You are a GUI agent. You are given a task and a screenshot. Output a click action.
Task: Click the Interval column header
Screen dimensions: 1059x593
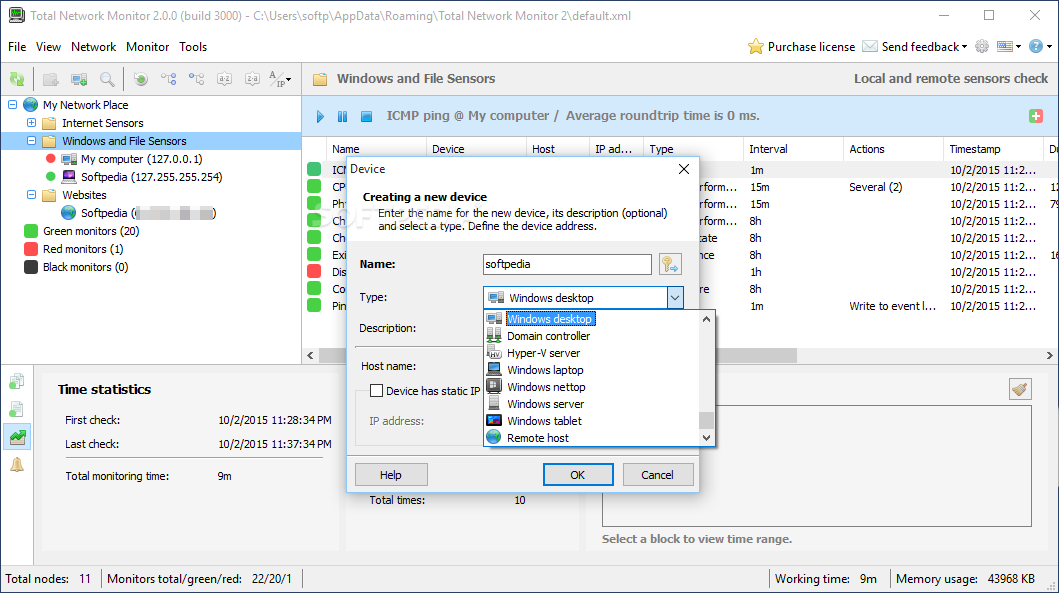pyautogui.click(x=794, y=149)
